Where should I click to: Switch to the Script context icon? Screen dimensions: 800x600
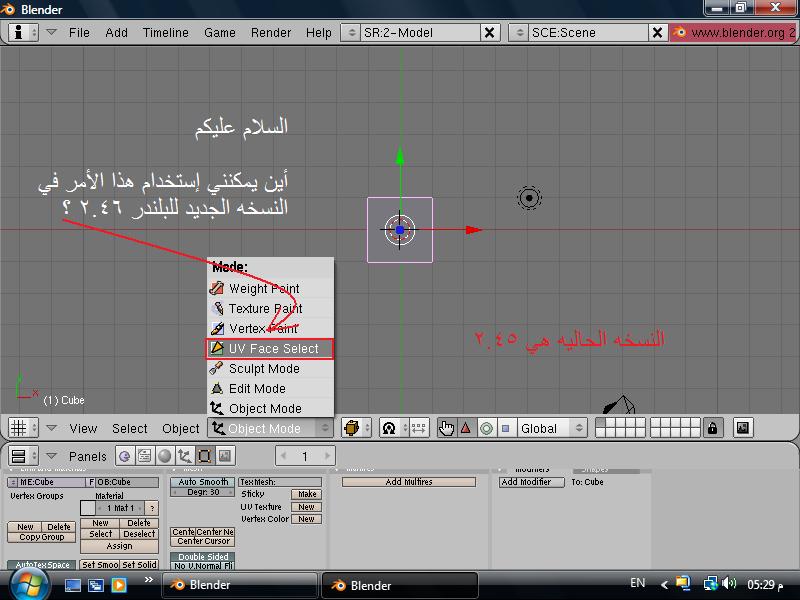pyautogui.click(x=145, y=456)
